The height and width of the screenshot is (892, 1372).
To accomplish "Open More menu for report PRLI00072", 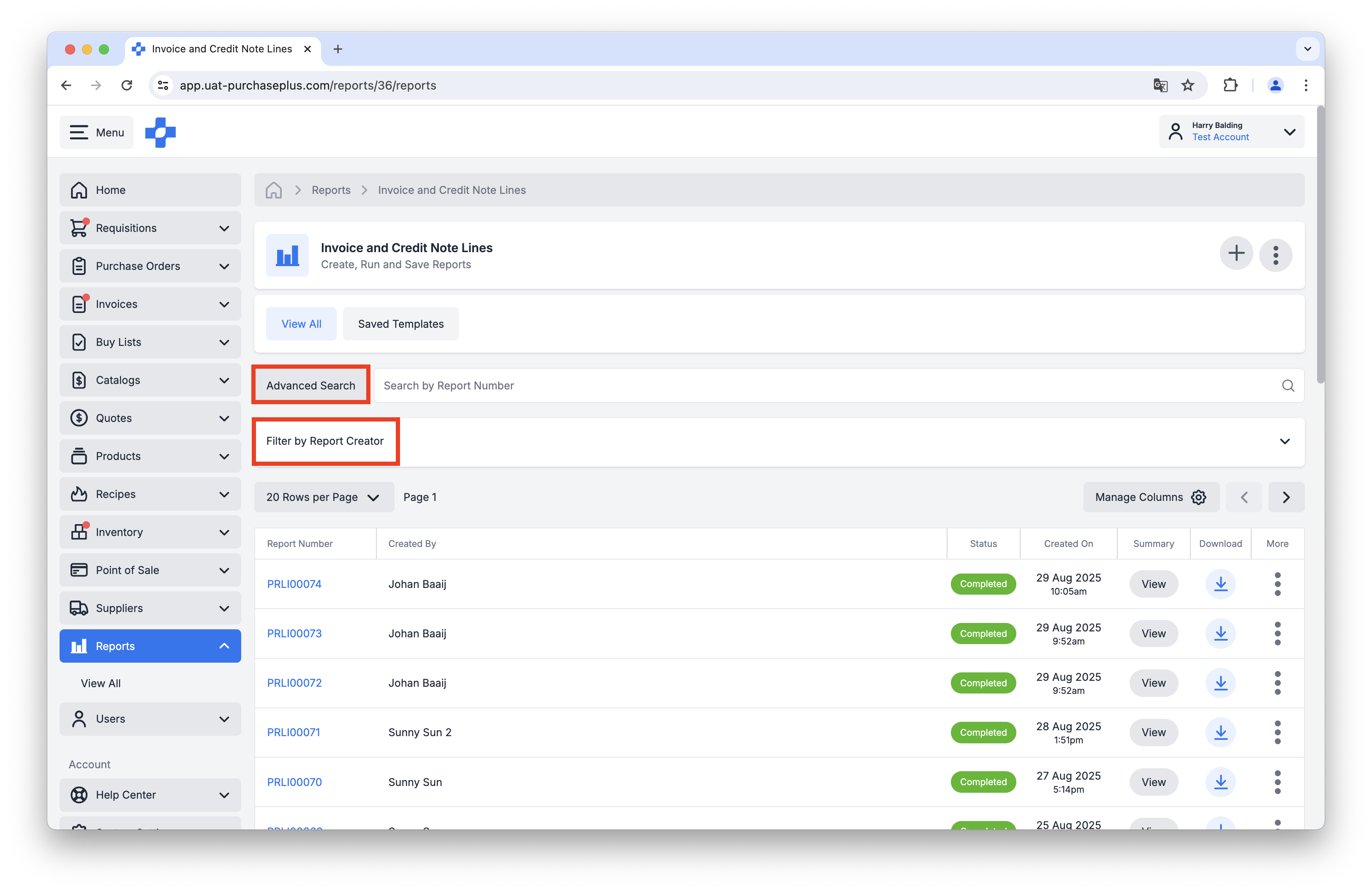I will click(1277, 683).
